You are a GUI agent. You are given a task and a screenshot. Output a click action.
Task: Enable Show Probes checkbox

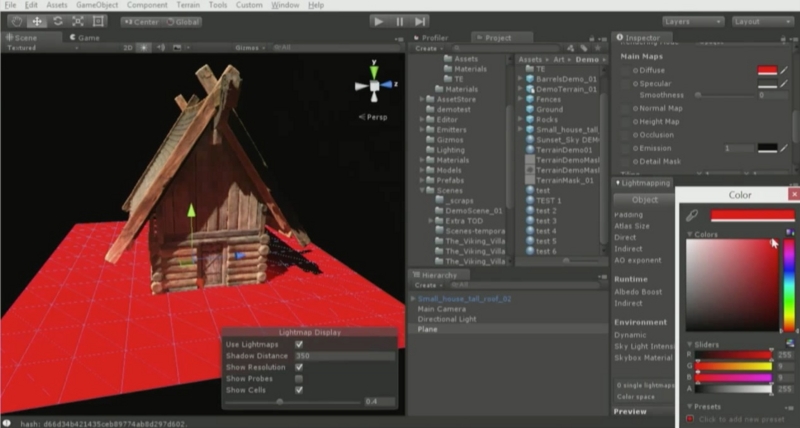pyautogui.click(x=299, y=379)
